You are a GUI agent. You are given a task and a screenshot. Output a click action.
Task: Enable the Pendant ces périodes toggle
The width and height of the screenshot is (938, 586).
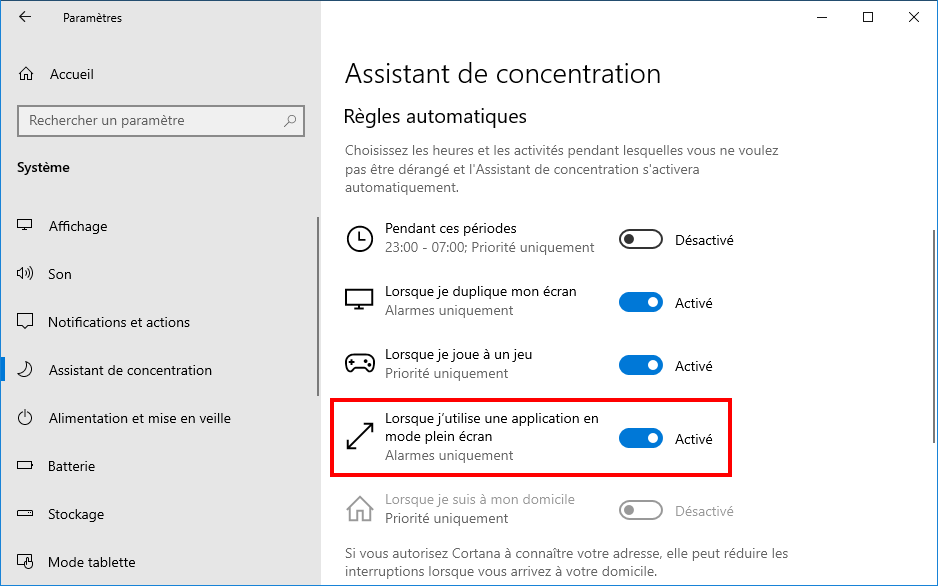click(641, 240)
